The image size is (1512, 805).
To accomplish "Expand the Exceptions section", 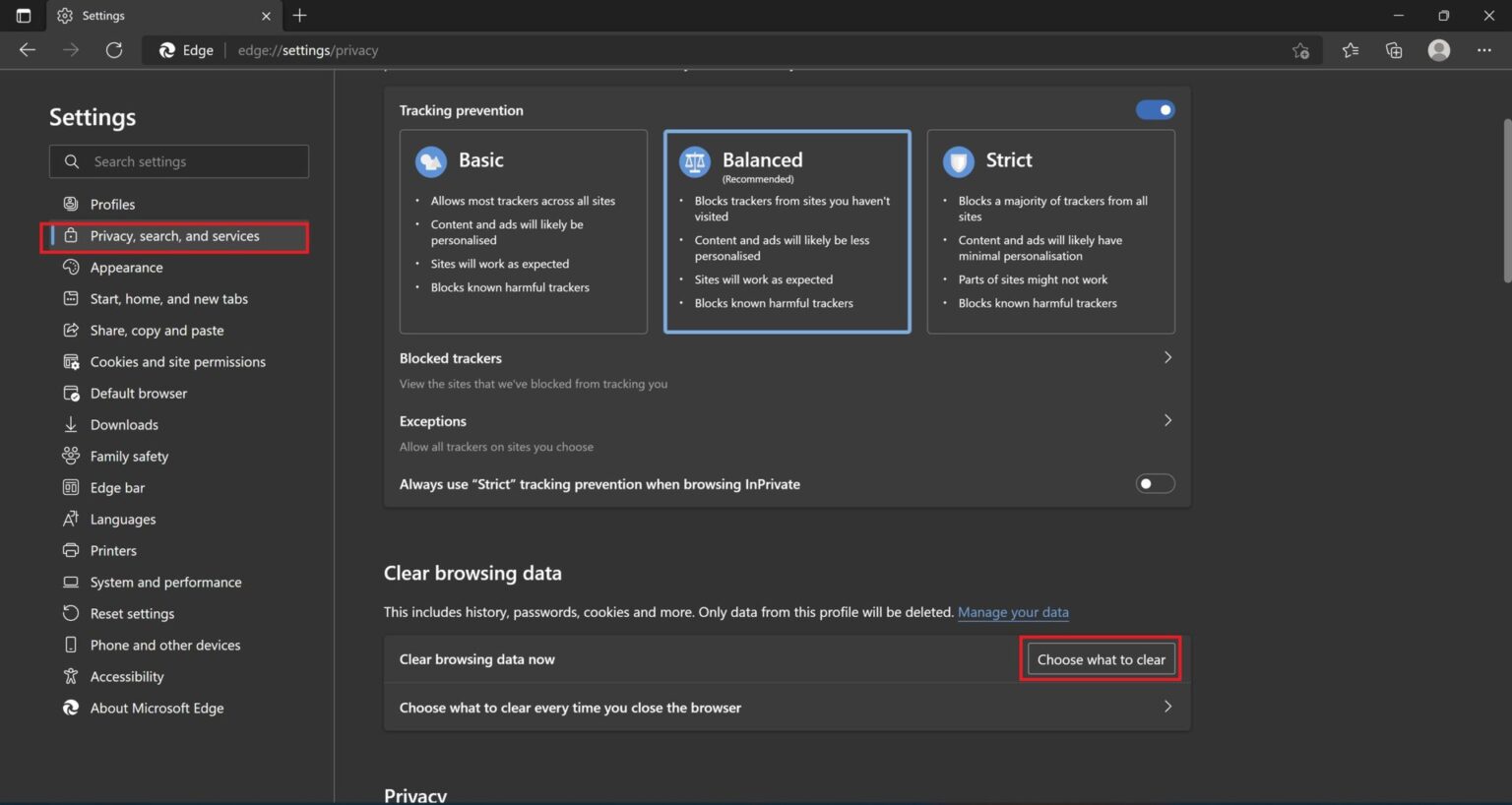I will click(1167, 420).
